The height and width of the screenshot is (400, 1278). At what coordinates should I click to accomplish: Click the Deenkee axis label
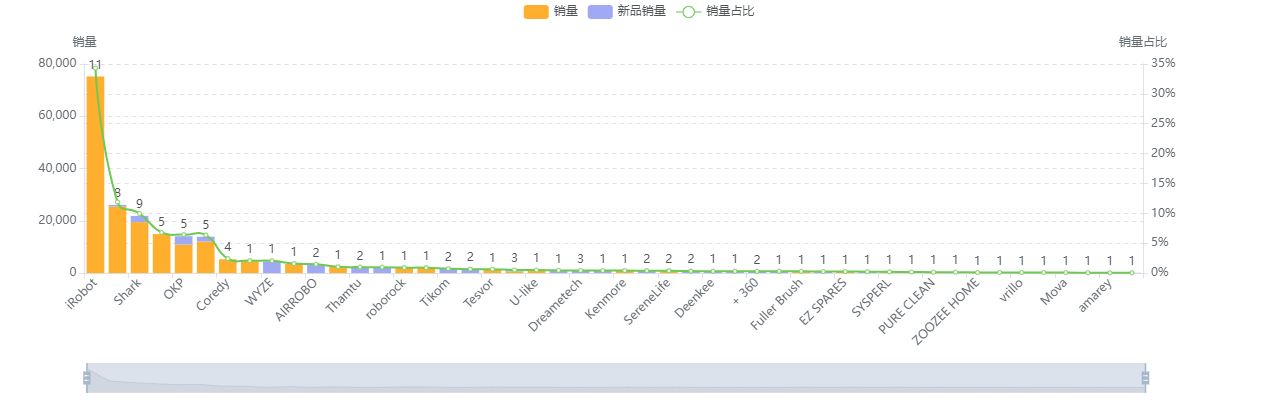click(696, 298)
